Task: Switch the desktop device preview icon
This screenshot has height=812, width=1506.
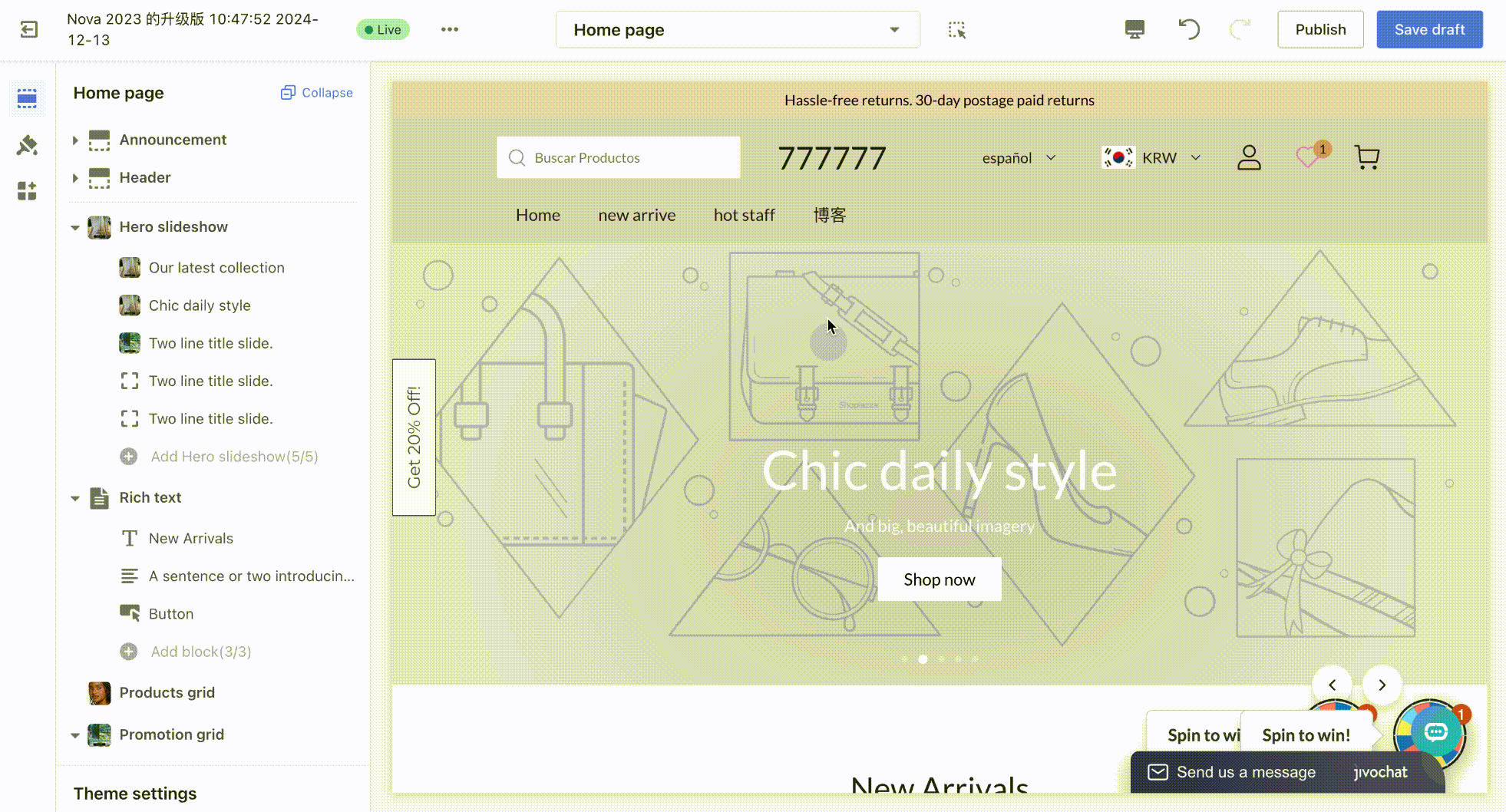Action: click(x=1134, y=30)
